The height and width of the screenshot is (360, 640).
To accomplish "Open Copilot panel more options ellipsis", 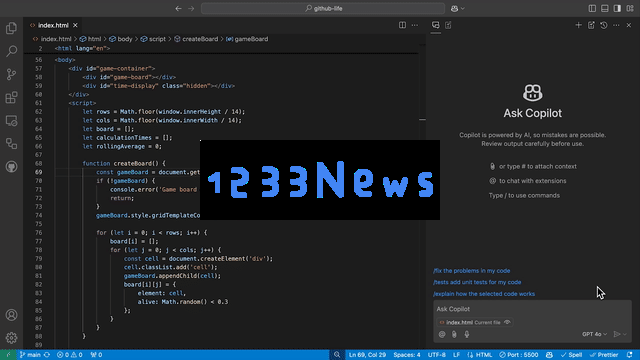I will point(616,25).
